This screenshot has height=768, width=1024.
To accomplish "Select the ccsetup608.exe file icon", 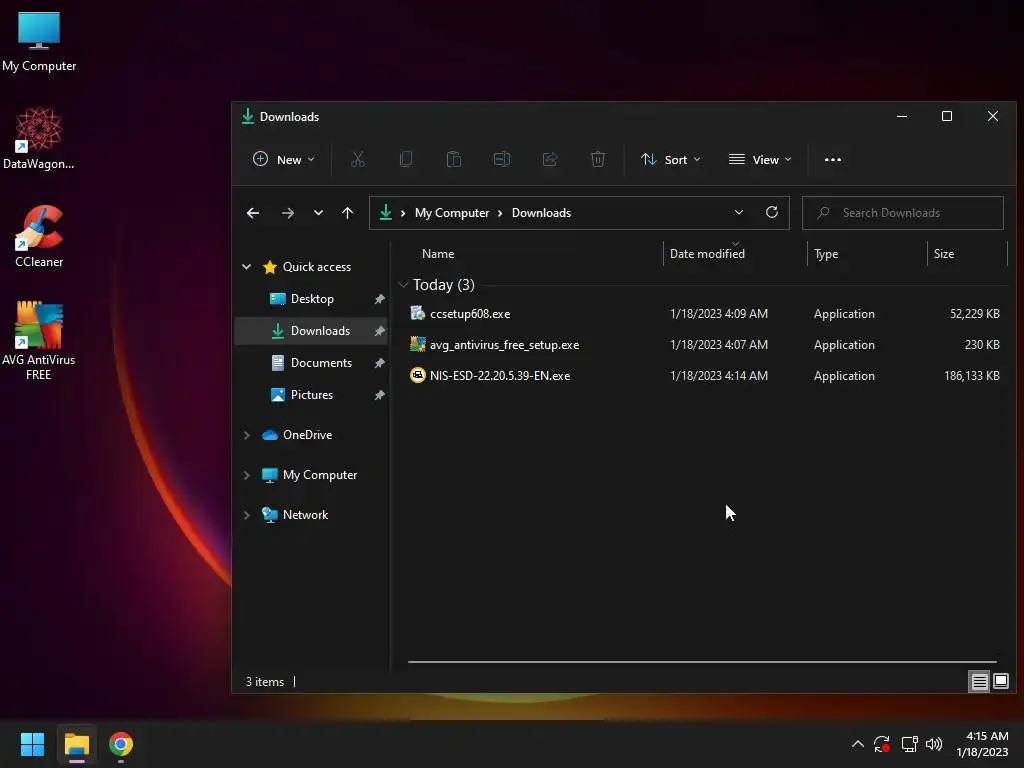I will [417, 313].
